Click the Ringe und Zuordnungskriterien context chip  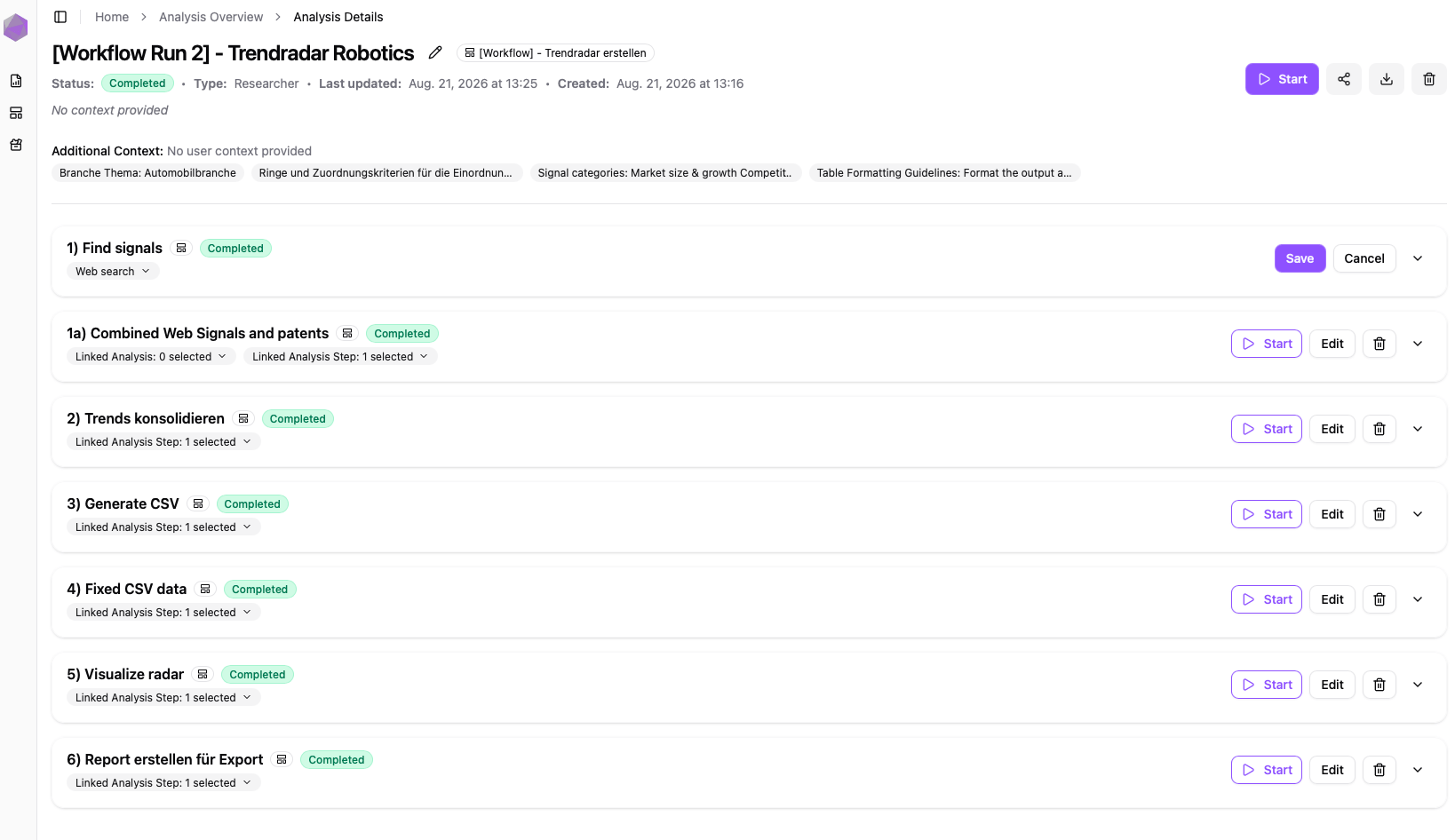tap(386, 173)
